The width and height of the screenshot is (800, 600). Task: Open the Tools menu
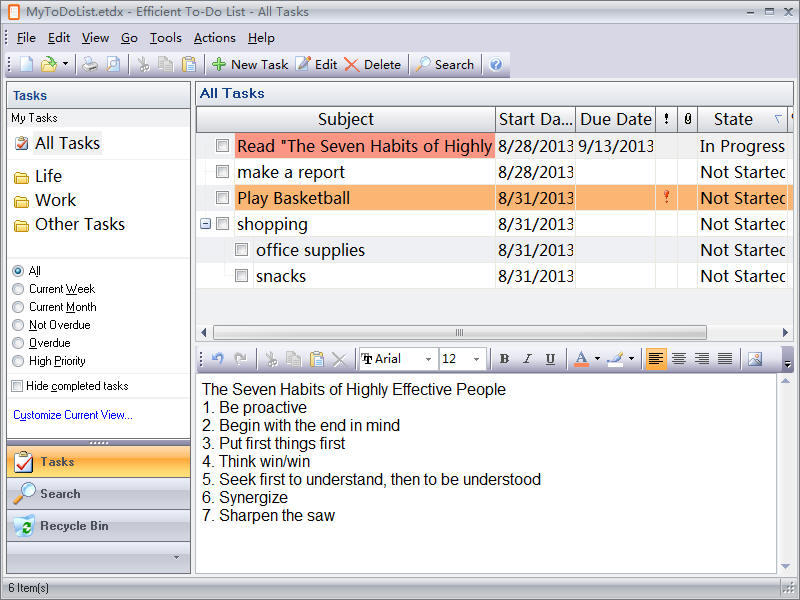pyautogui.click(x=166, y=38)
